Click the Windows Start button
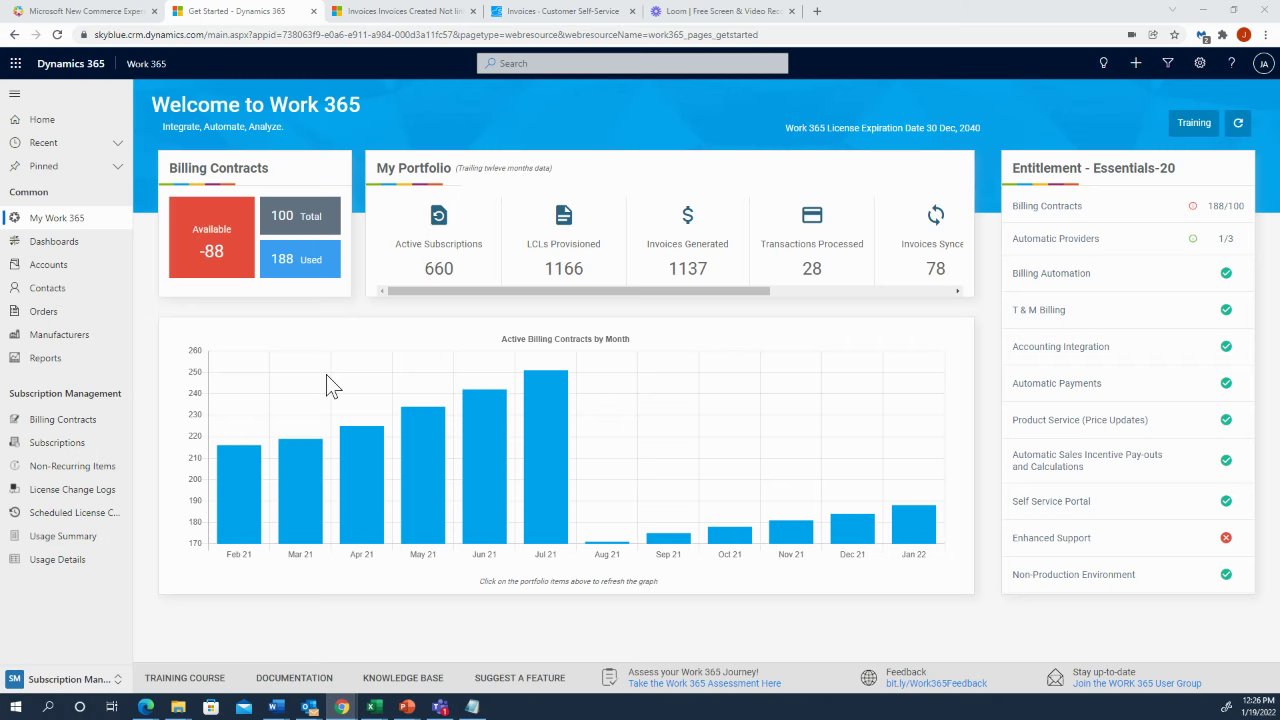 click(16, 707)
